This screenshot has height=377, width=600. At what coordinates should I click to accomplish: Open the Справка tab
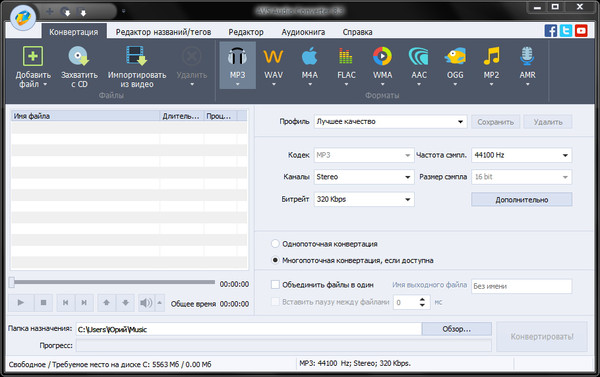357,32
